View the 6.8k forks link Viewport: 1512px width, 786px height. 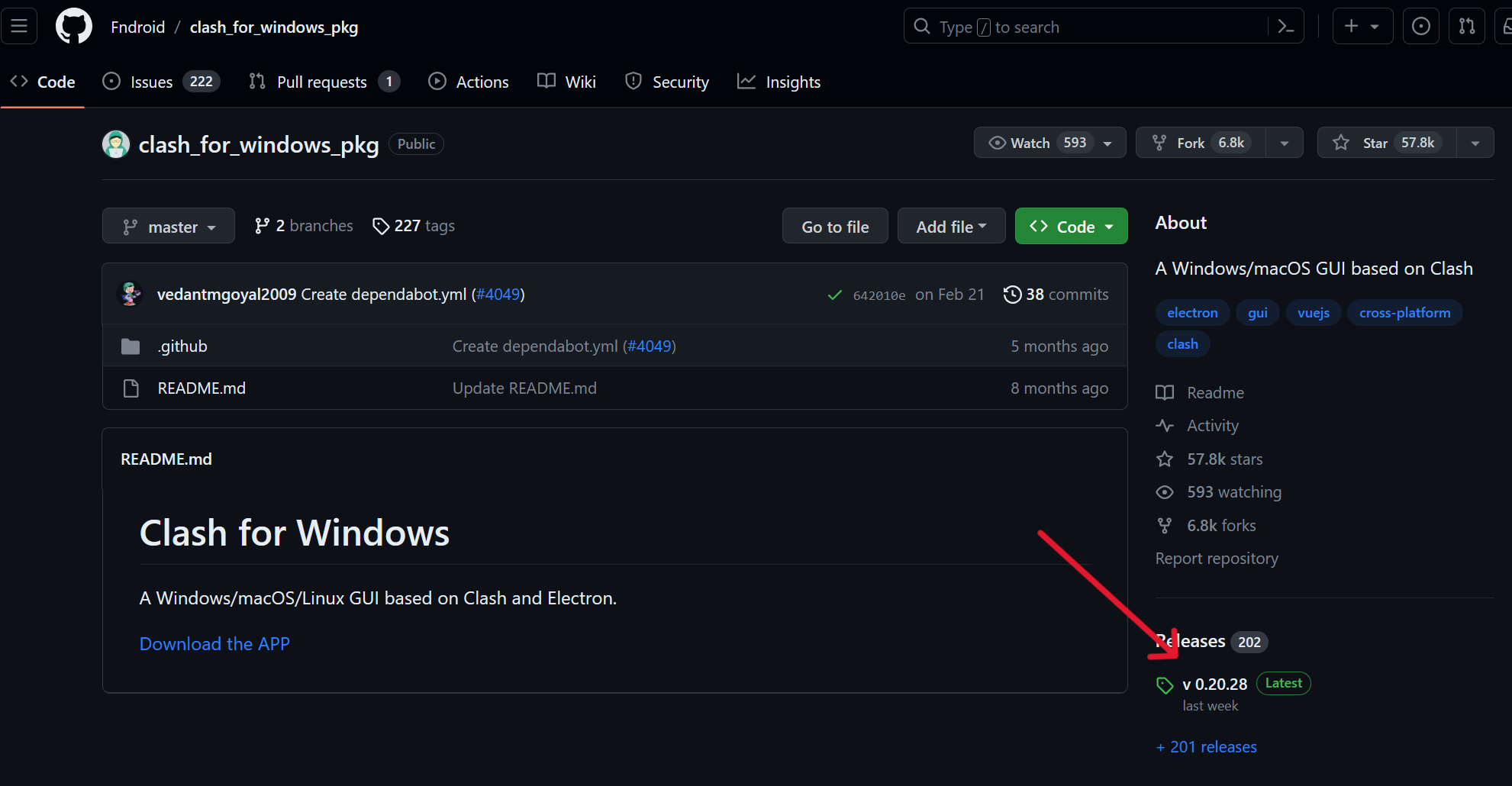tap(1206, 526)
